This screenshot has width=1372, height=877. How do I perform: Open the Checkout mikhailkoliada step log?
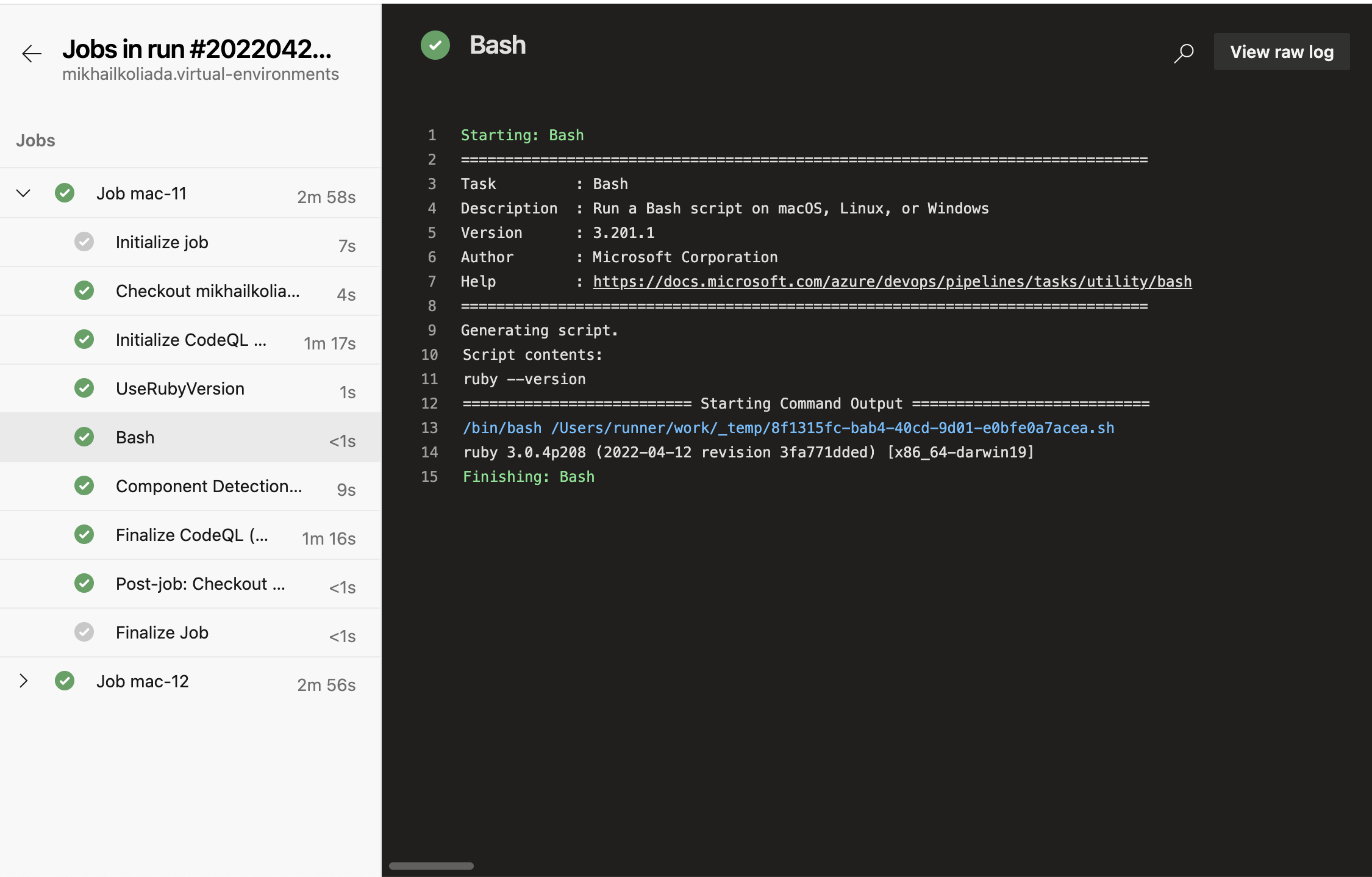tap(207, 291)
